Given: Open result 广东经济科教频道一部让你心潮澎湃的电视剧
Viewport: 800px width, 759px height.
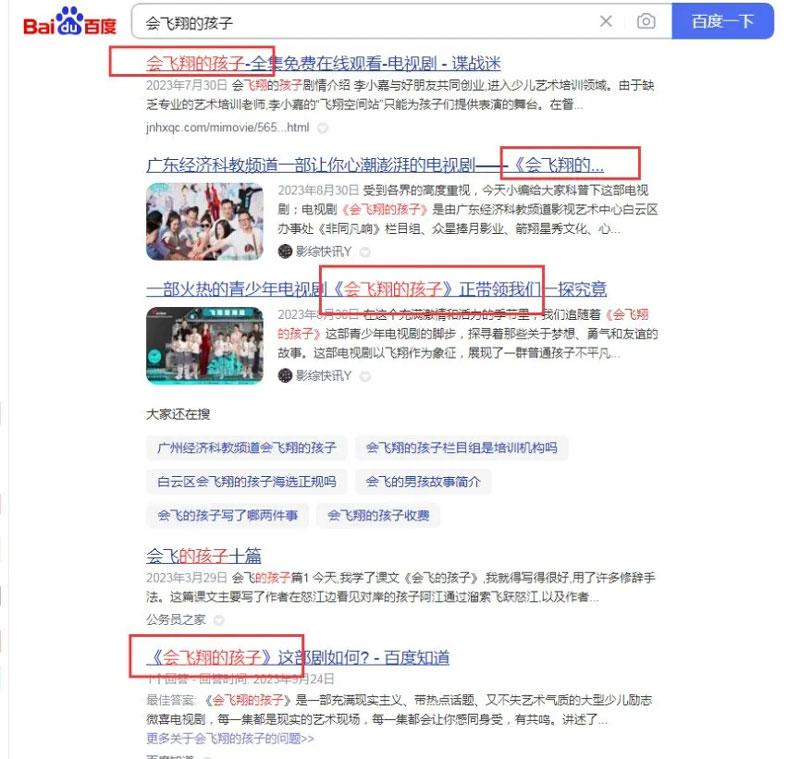Looking at the screenshot, I should pos(375,165).
